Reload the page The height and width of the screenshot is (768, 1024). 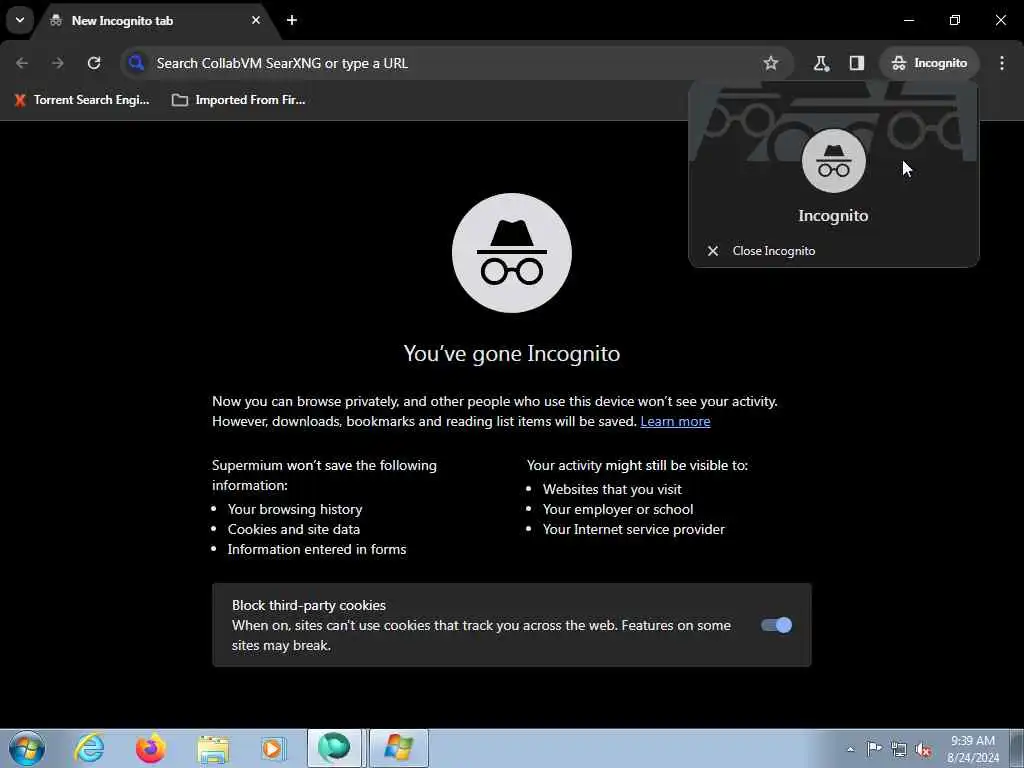tap(94, 63)
